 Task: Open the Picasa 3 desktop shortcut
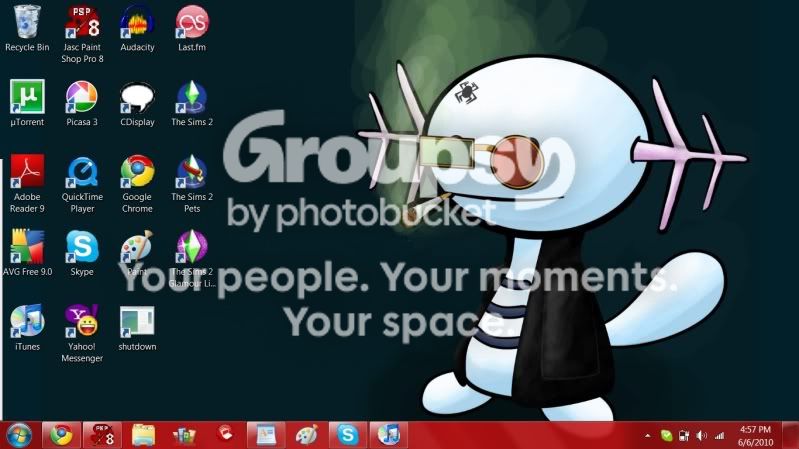tap(82, 103)
